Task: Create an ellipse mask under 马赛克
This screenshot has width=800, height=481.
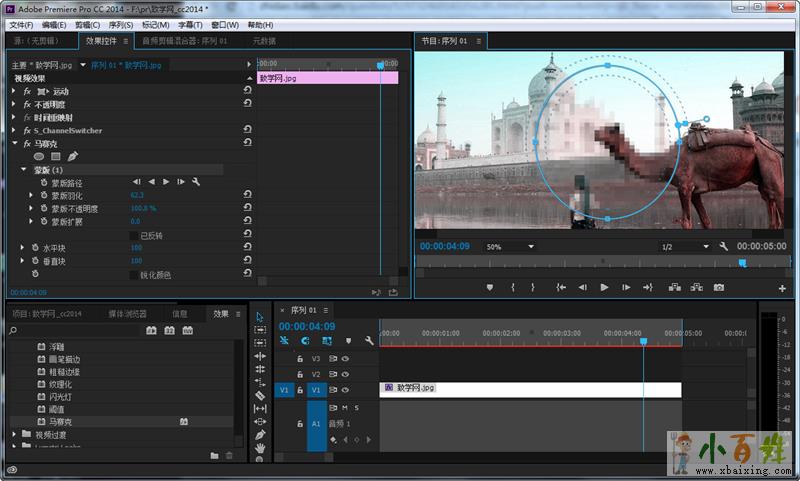Action: pos(39,157)
